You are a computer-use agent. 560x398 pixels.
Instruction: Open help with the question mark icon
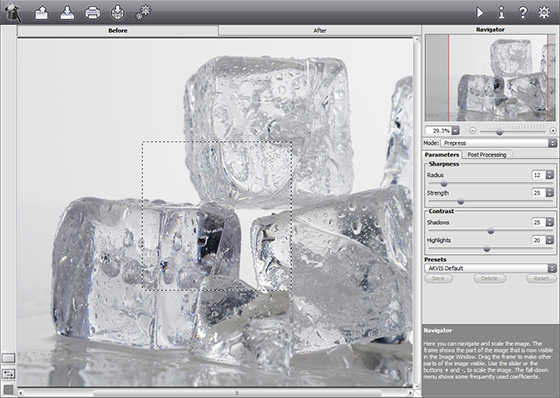point(522,13)
